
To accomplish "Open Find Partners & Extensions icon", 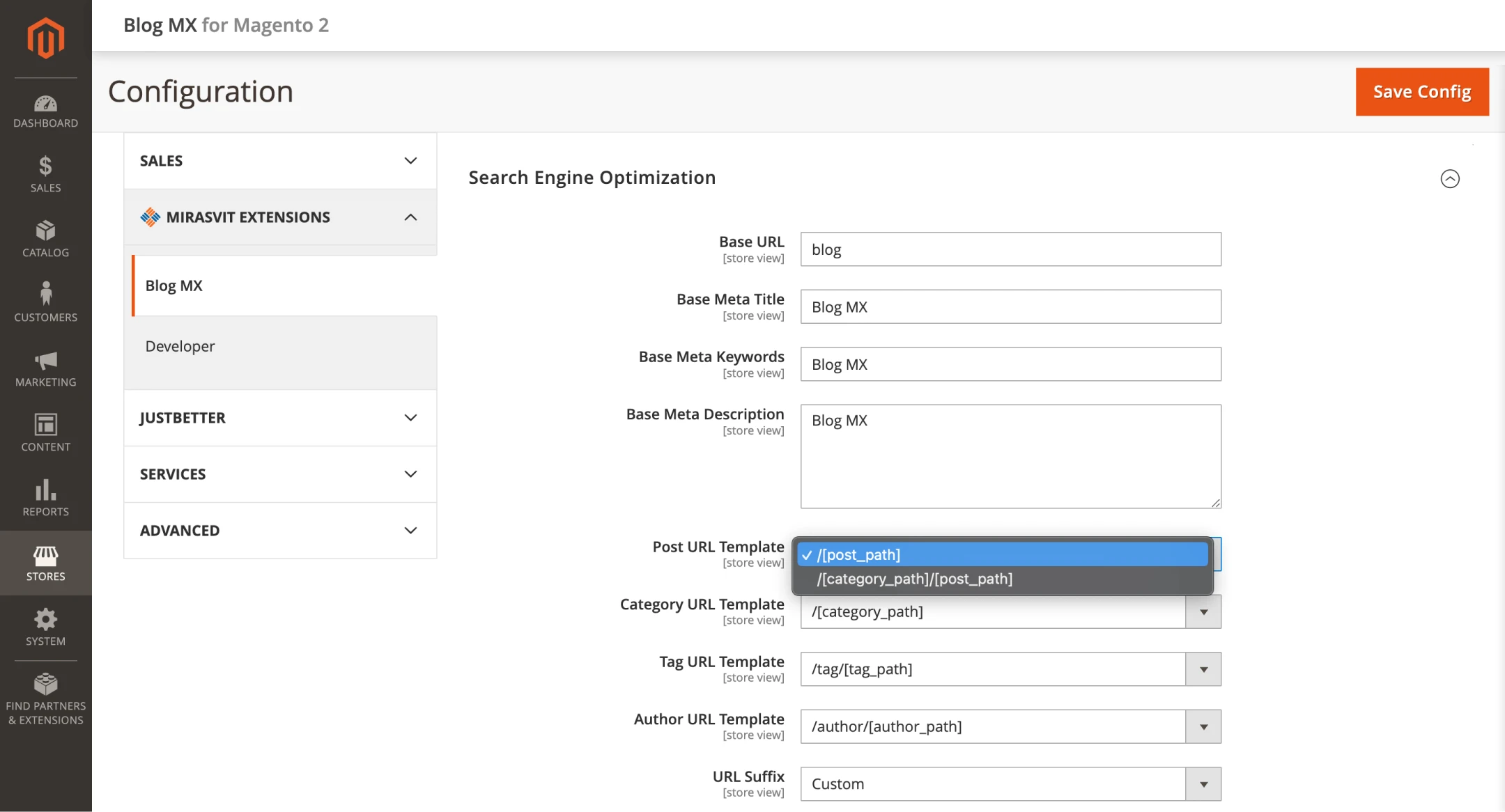I will pos(45,698).
